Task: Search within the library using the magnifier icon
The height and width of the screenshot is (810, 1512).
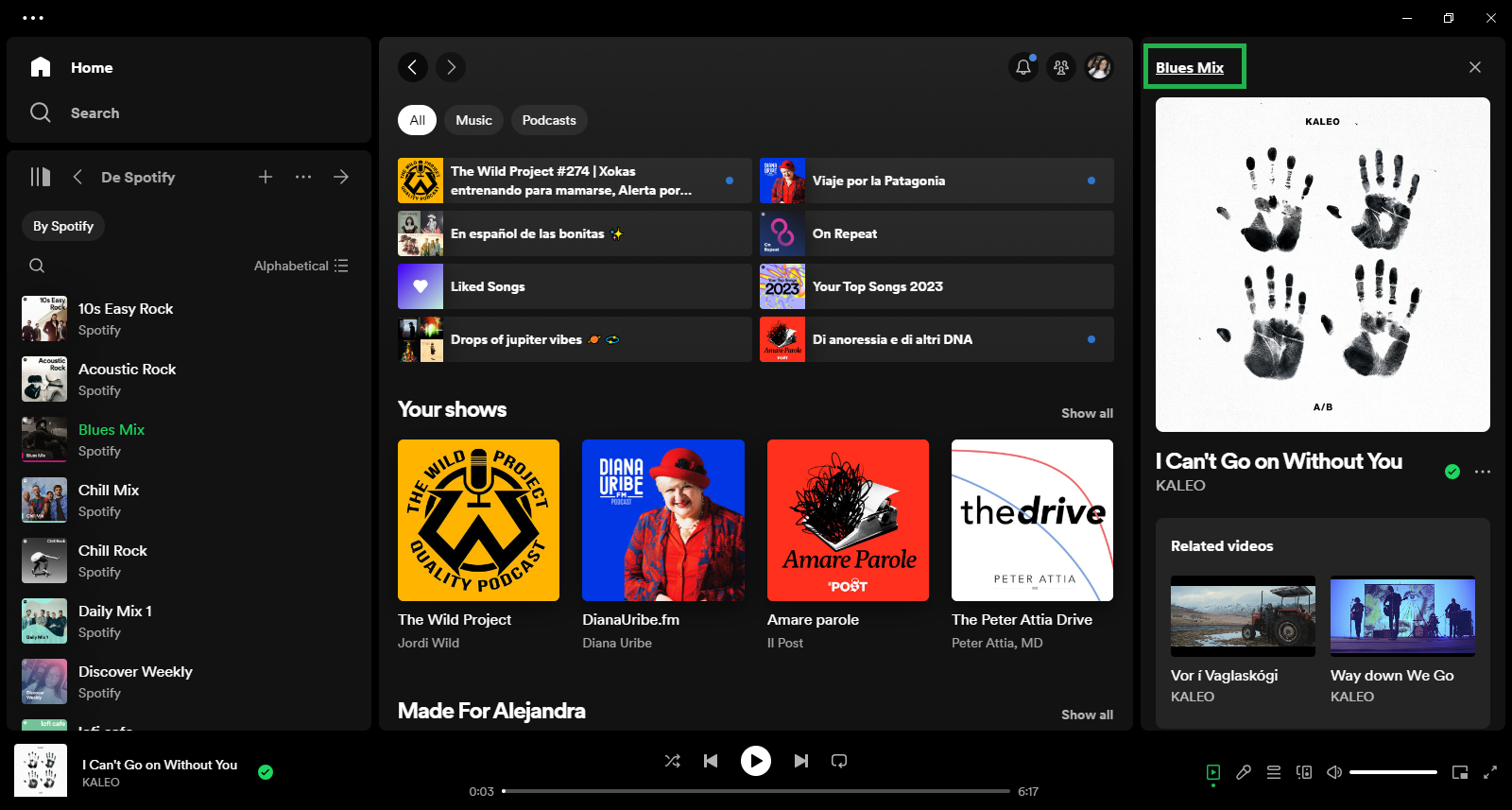Action: [x=37, y=266]
